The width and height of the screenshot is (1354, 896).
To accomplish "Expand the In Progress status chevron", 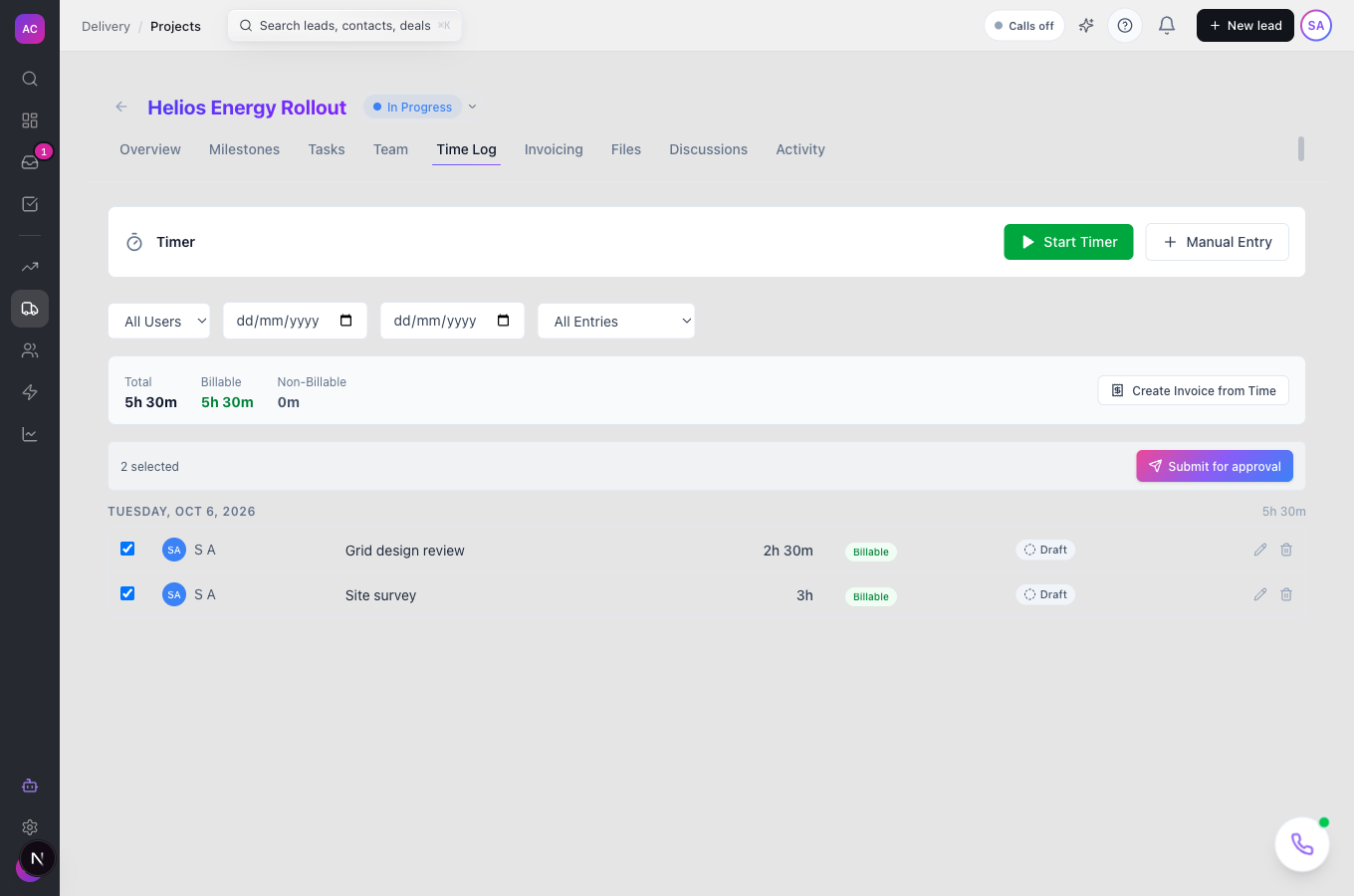I will coord(473,107).
